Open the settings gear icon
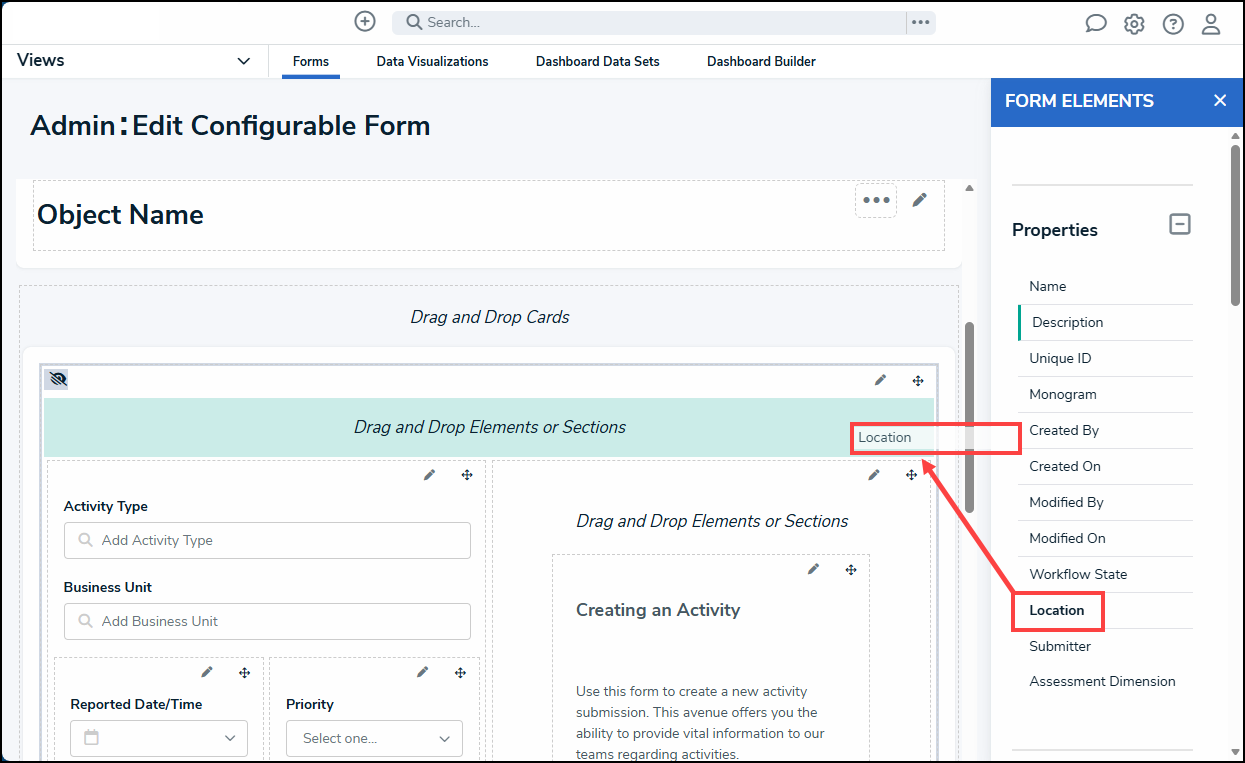The width and height of the screenshot is (1245, 763). (1134, 24)
